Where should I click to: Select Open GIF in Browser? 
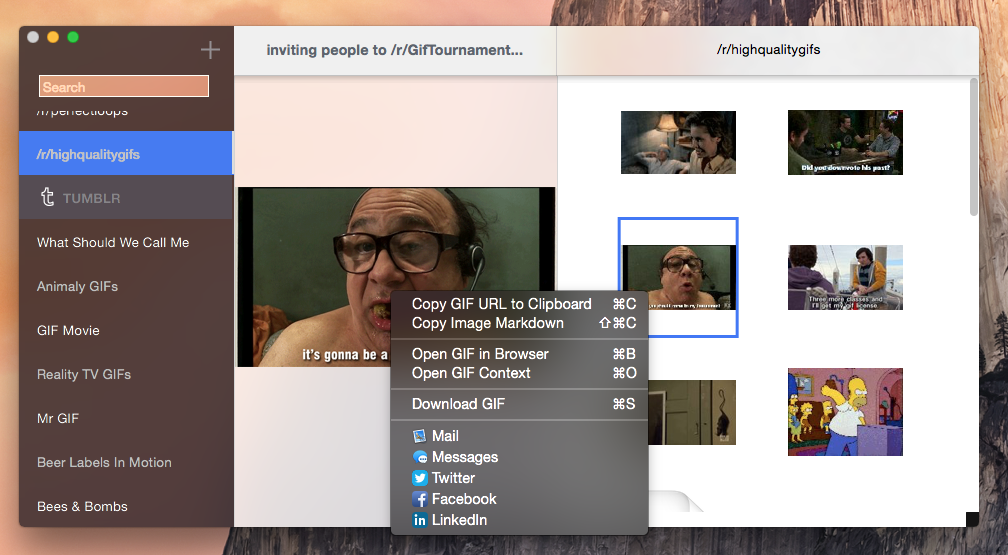click(519, 354)
